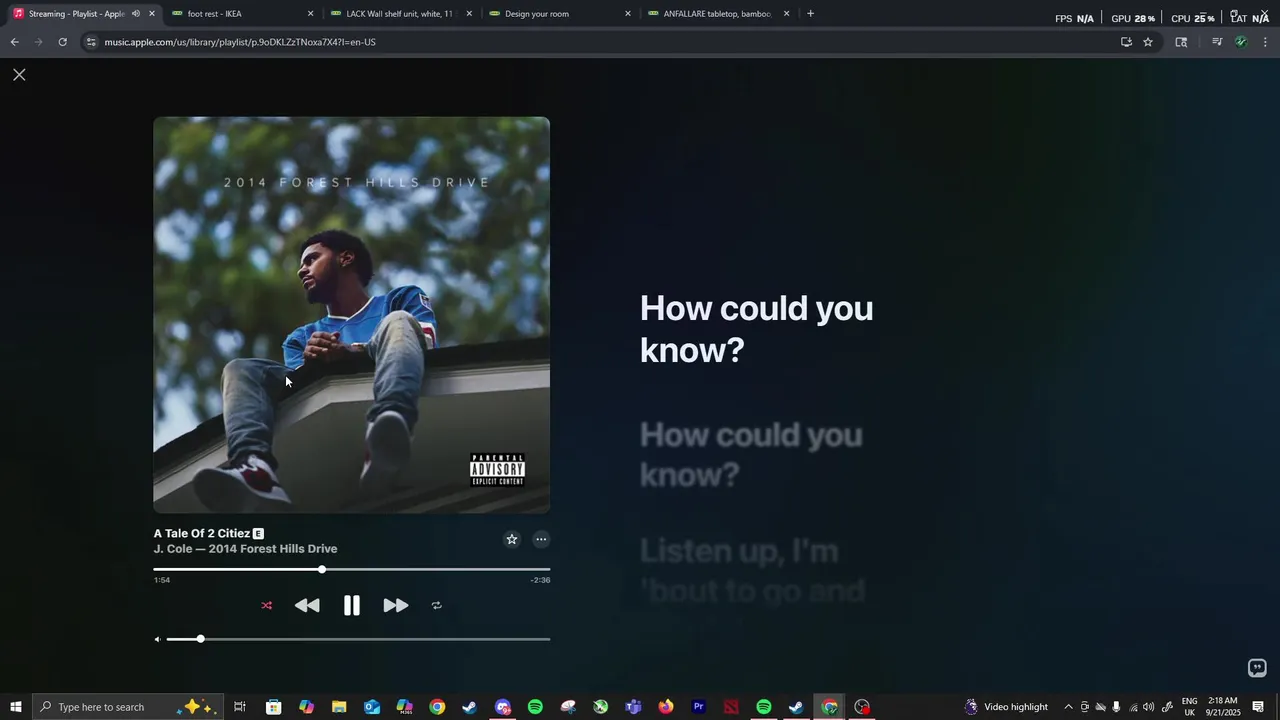
Task: Toggle lyrics view button at bottom right
Action: pos(1257,668)
